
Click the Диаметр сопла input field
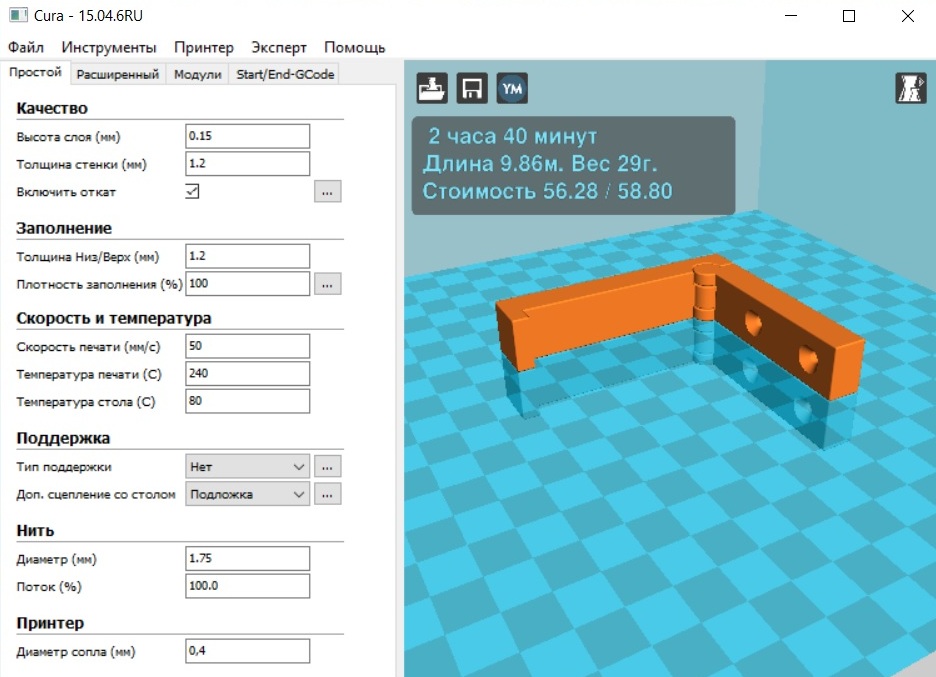pyautogui.click(x=248, y=651)
